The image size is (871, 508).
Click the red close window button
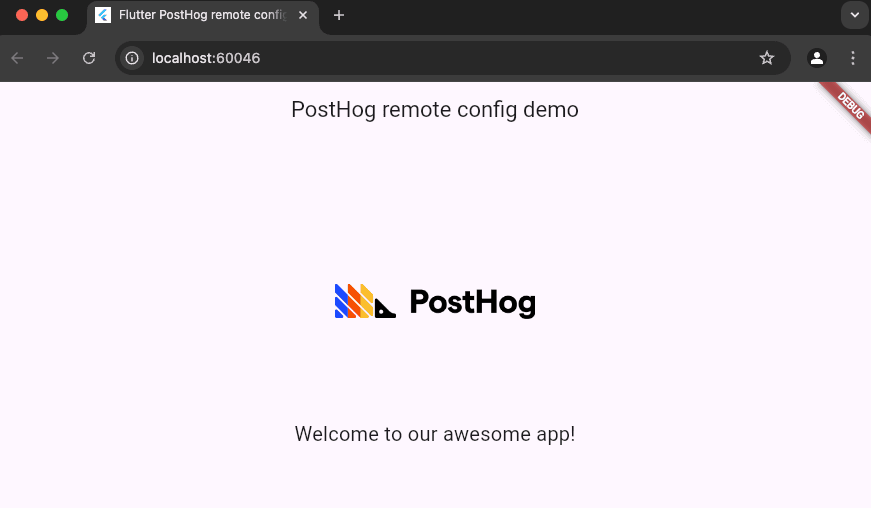click(x=22, y=15)
